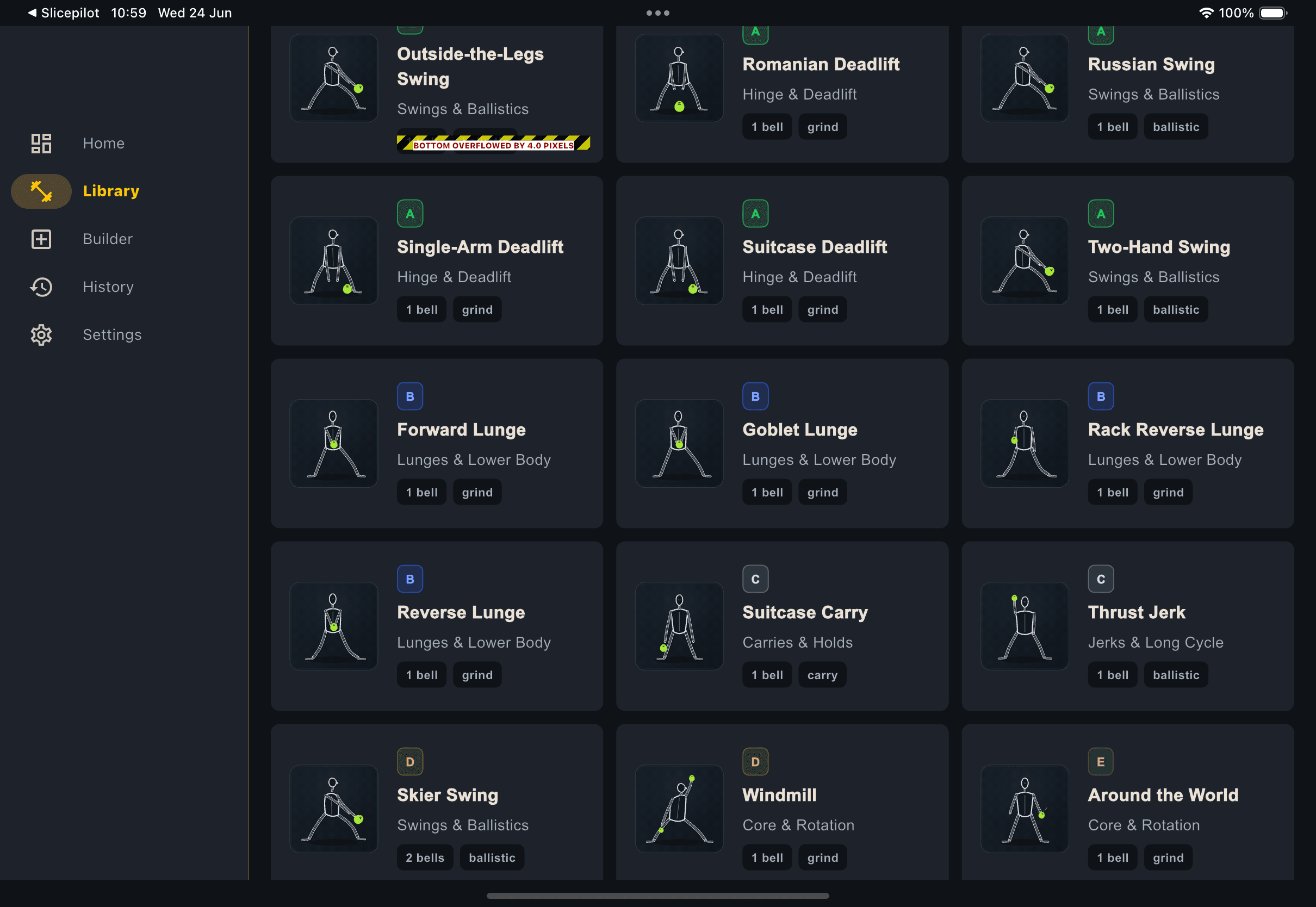Open the Two-Hand Swing exercise title
Screen dimensions: 1316x907
click(x=1159, y=247)
